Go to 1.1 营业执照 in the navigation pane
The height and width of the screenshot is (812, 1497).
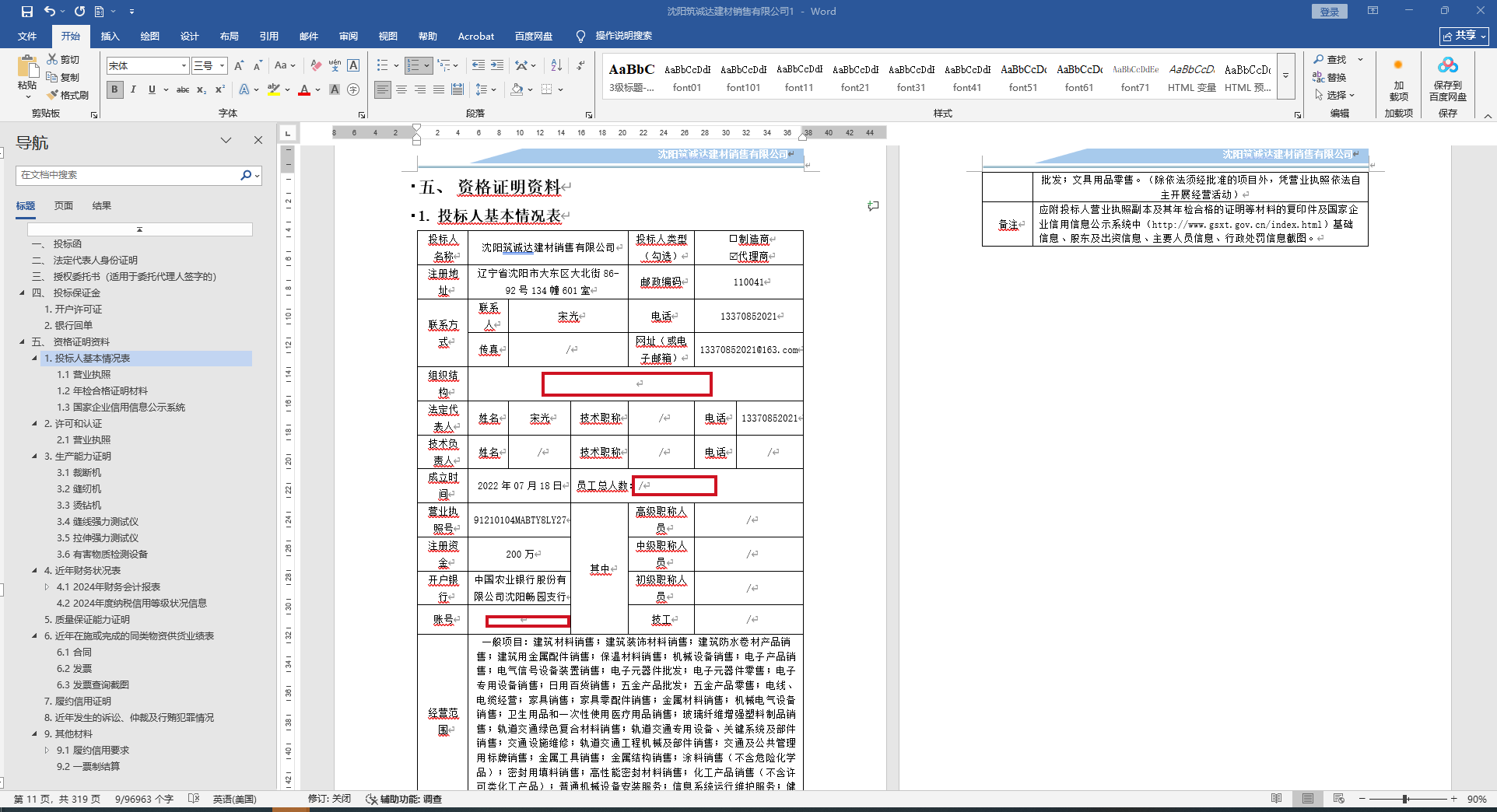tap(83, 374)
